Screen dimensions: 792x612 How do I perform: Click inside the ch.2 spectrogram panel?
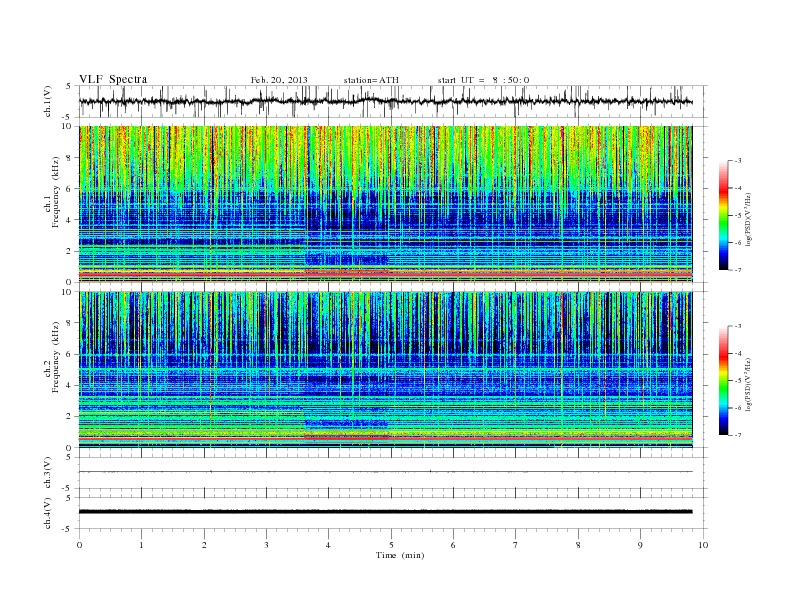click(x=385, y=370)
